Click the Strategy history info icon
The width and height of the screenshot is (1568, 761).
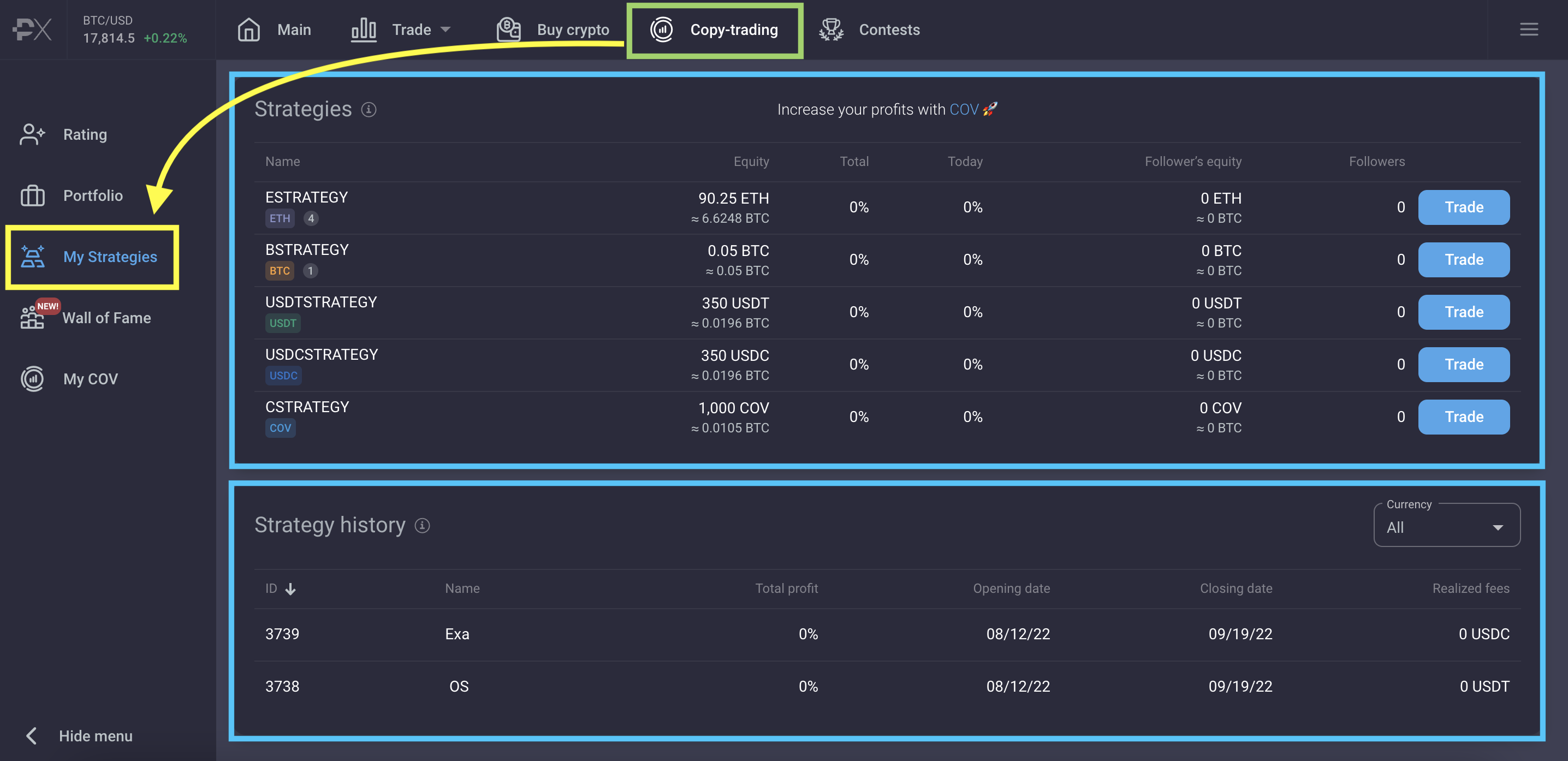pyautogui.click(x=422, y=525)
